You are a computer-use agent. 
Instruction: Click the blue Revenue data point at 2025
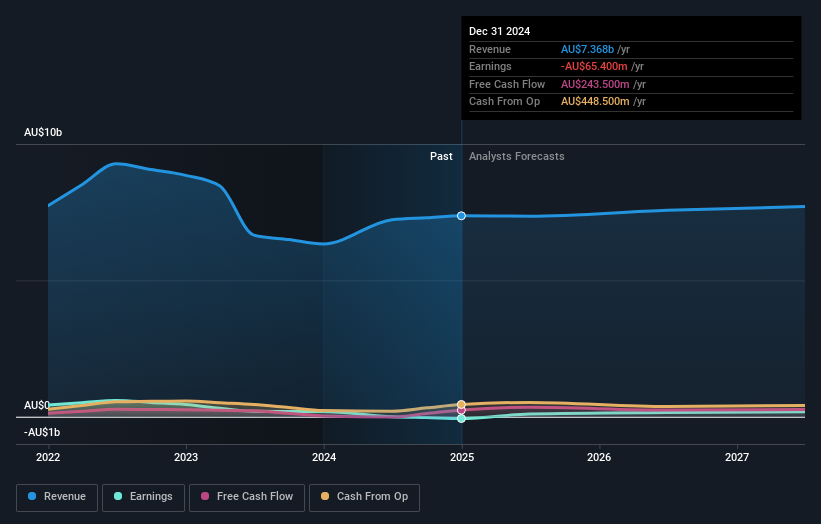point(461,216)
